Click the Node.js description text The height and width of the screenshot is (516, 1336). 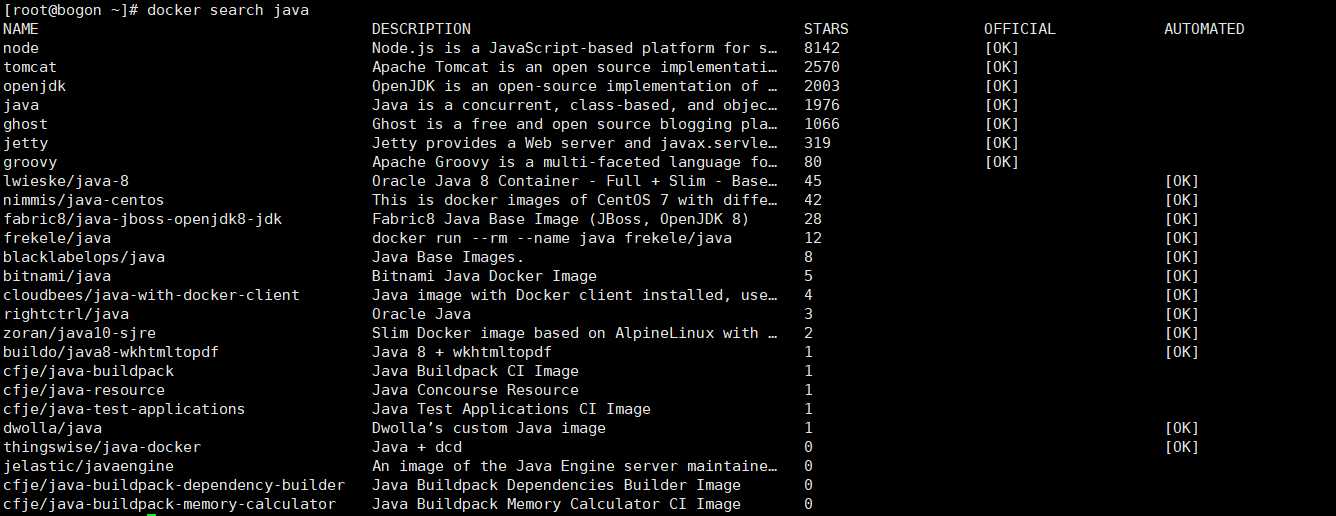click(575, 48)
